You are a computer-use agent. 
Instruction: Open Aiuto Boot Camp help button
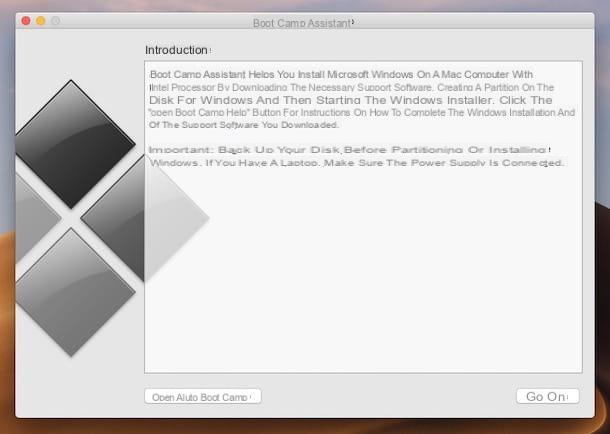click(x=203, y=396)
